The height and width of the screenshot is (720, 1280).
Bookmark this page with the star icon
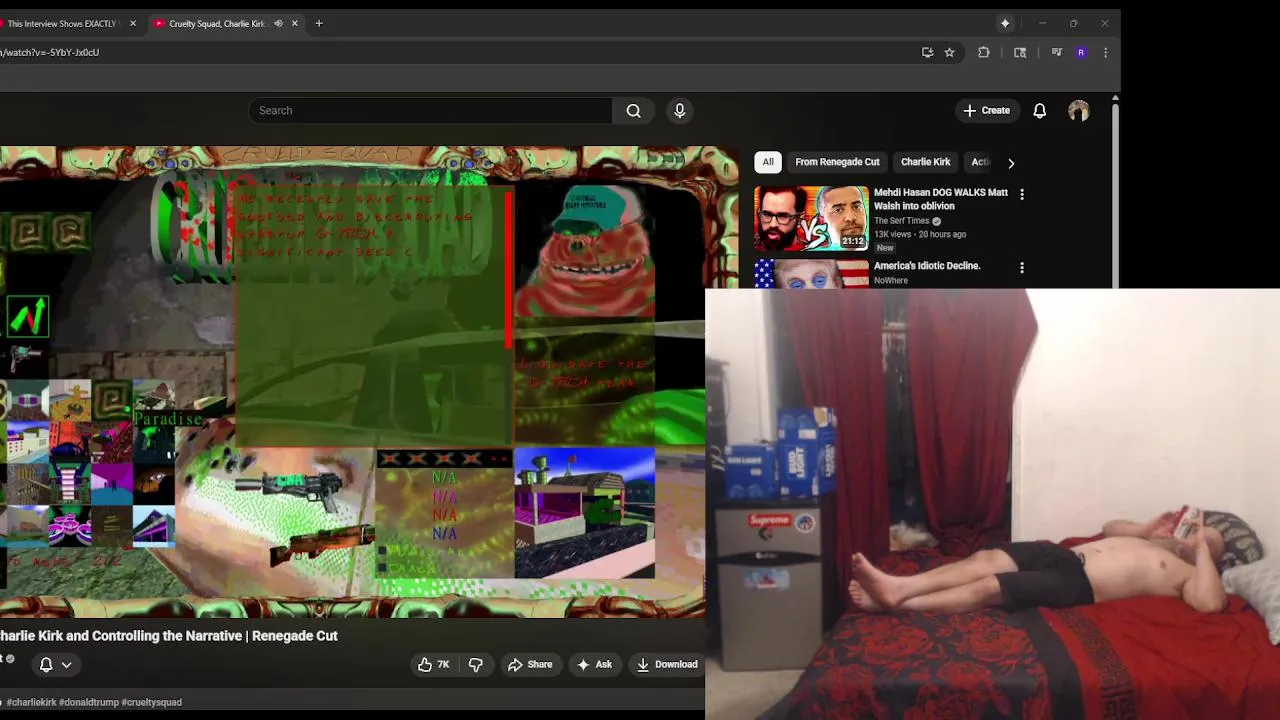(949, 52)
